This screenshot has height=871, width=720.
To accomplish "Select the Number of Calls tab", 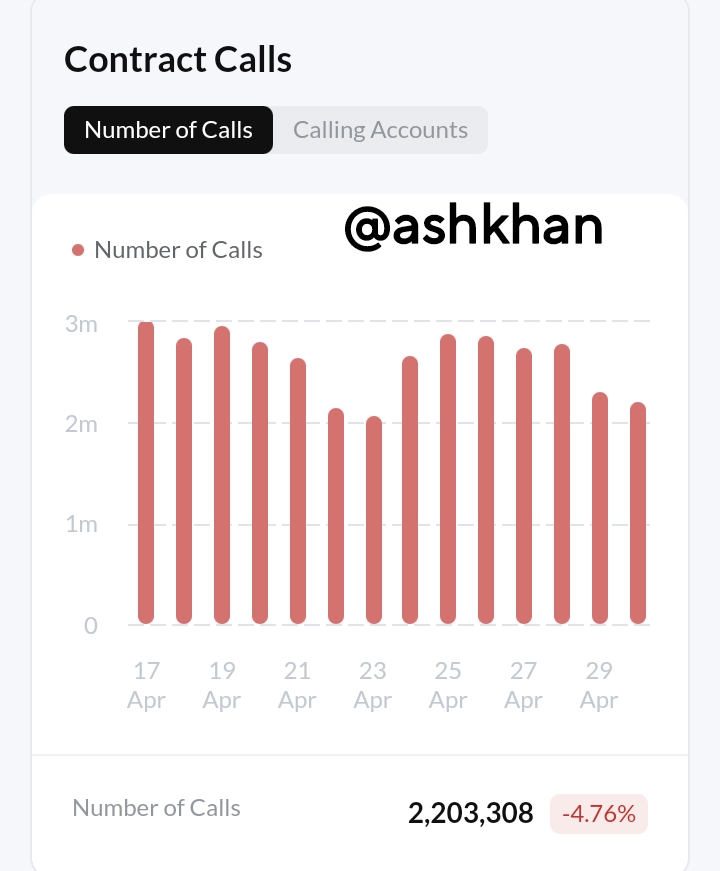I will pos(168,130).
